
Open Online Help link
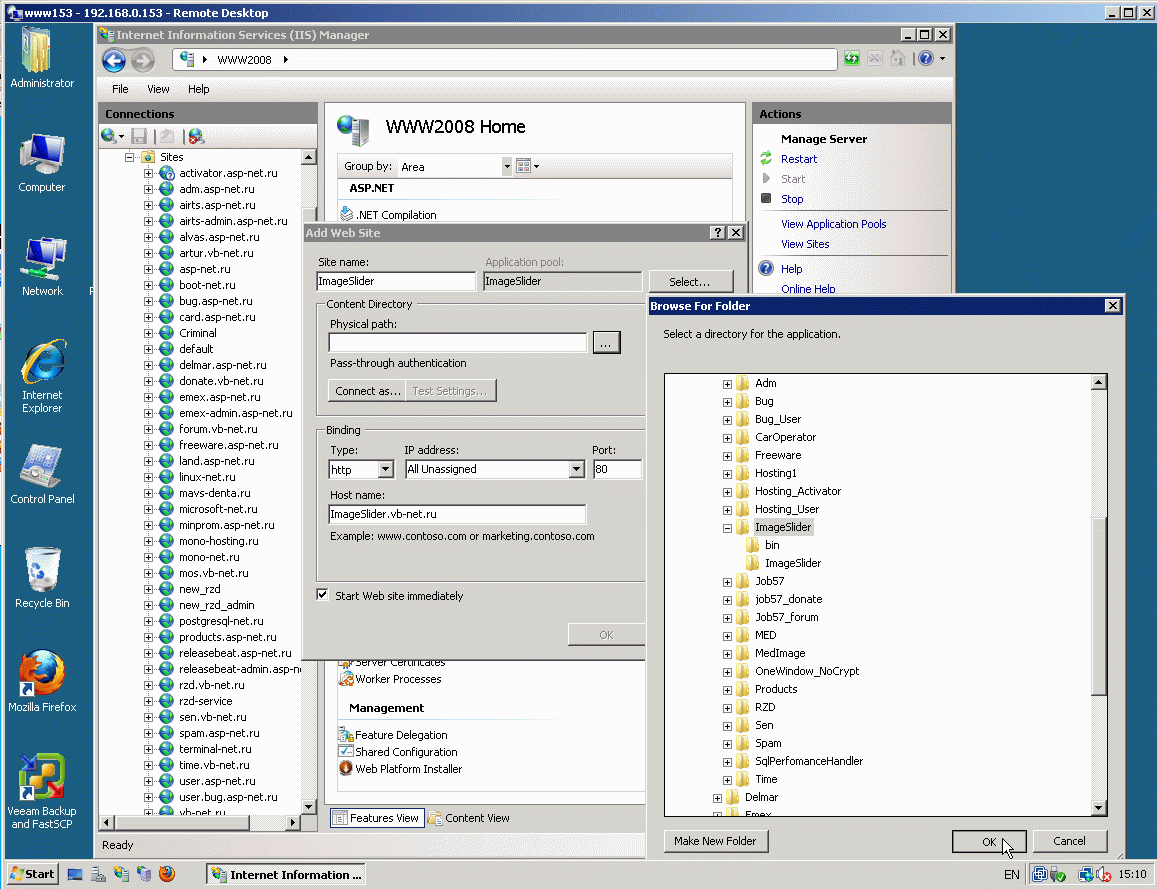point(808,289)
